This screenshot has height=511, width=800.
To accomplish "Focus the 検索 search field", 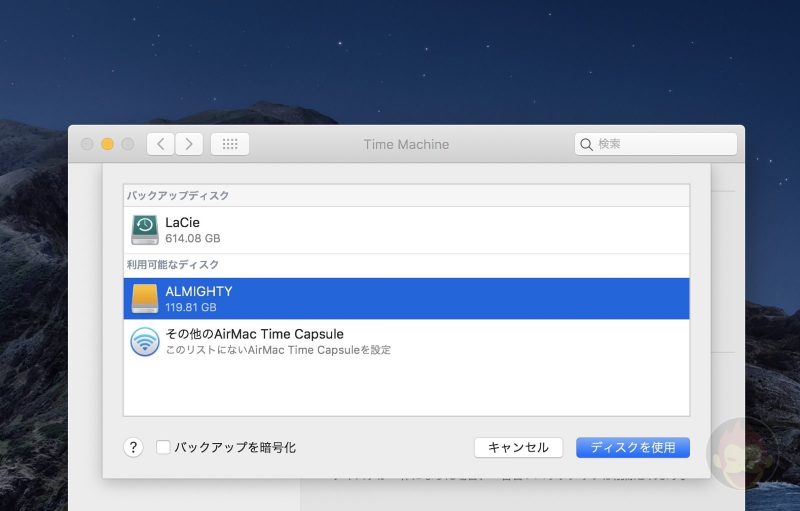I will [x=662, y=145].
